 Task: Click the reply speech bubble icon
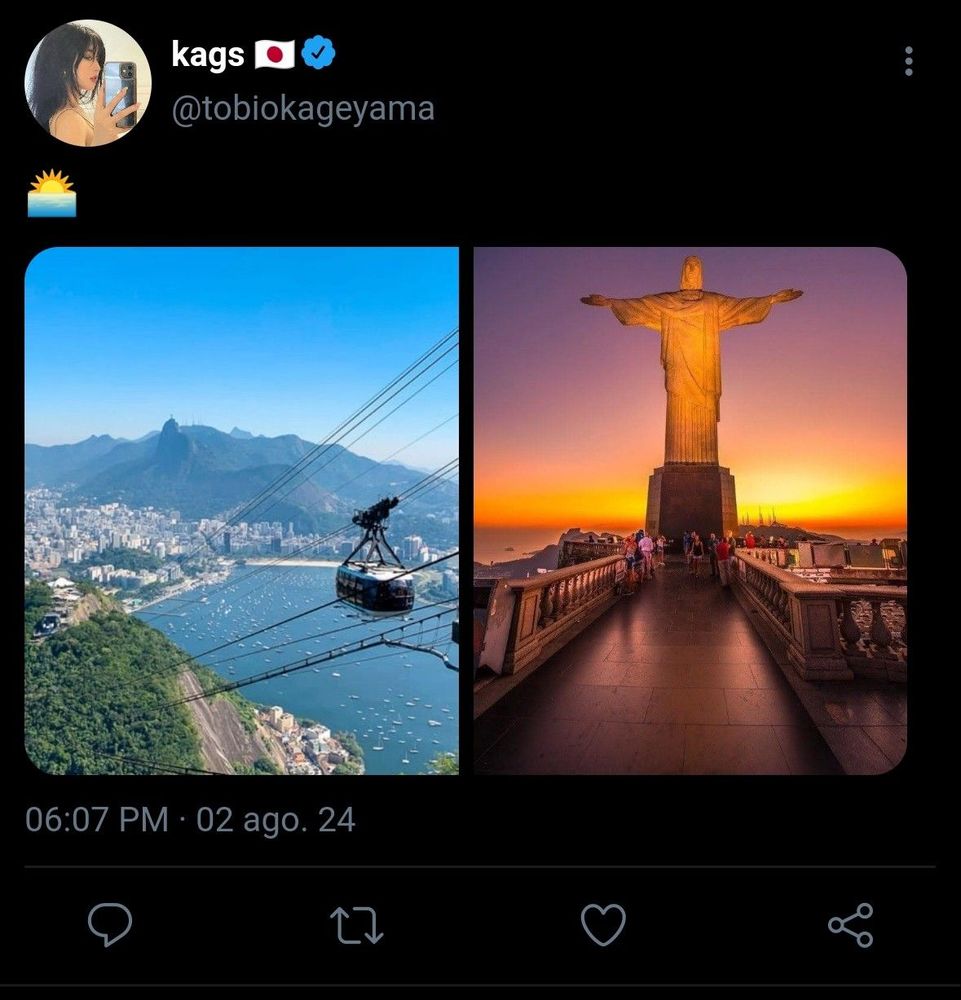coord(109,924)
